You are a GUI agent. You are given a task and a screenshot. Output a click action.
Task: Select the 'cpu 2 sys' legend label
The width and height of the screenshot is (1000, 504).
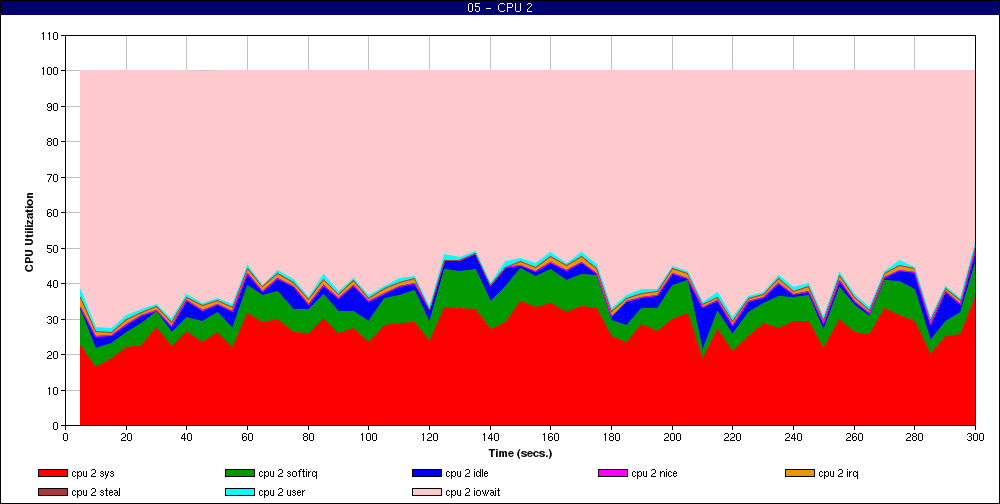93,473
